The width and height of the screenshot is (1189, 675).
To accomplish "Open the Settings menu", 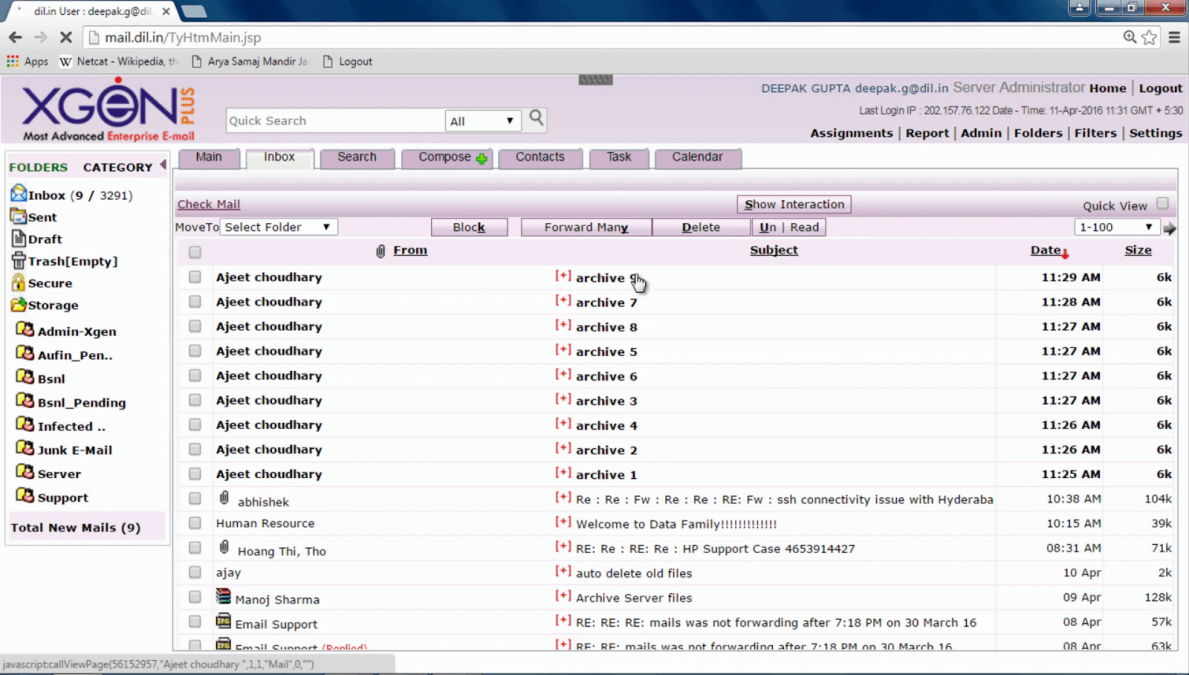I will (1155, 132).
